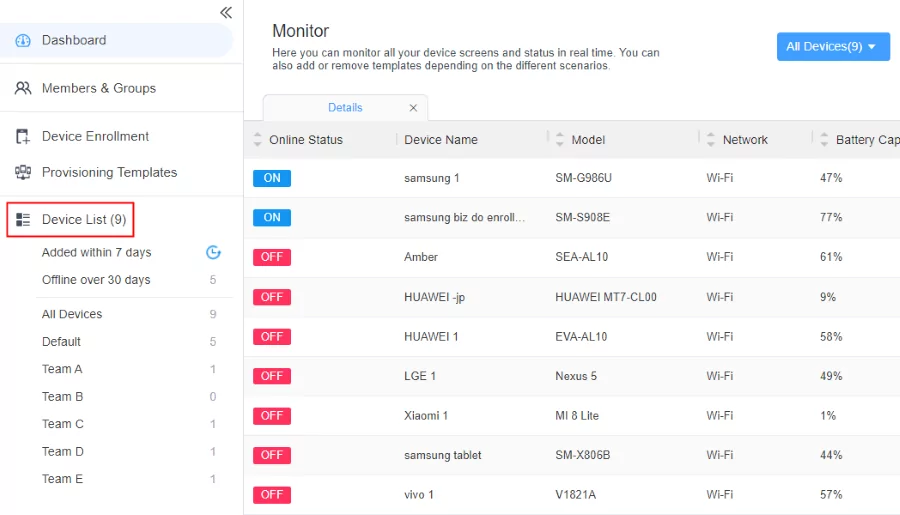Click ON badge for samsung biz do enroll
Image resolution: width=900 pixels, height=515 pixels.
pyautogui.click(x=272, y=218)
